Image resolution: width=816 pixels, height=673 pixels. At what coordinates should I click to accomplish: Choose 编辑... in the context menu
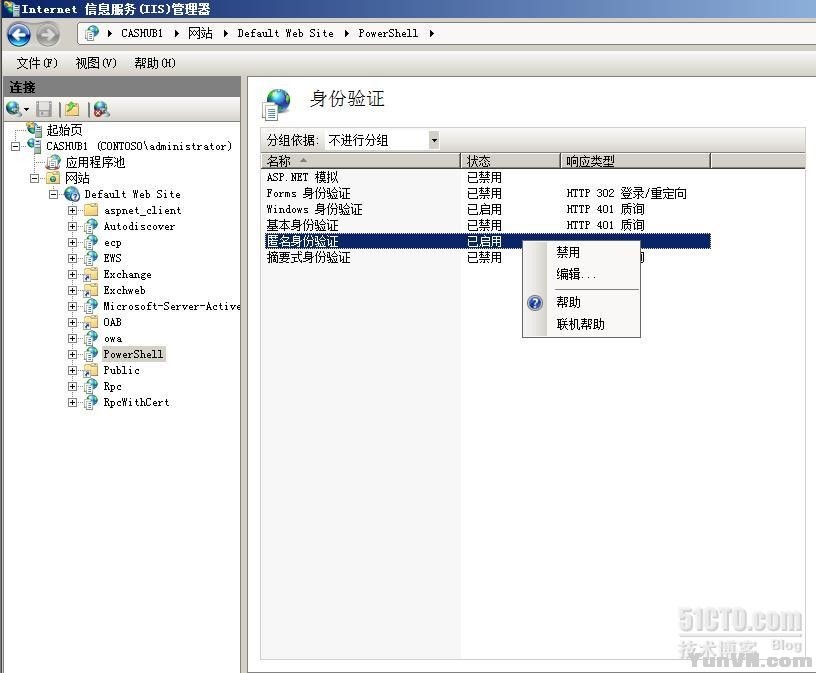pos(581,274)
